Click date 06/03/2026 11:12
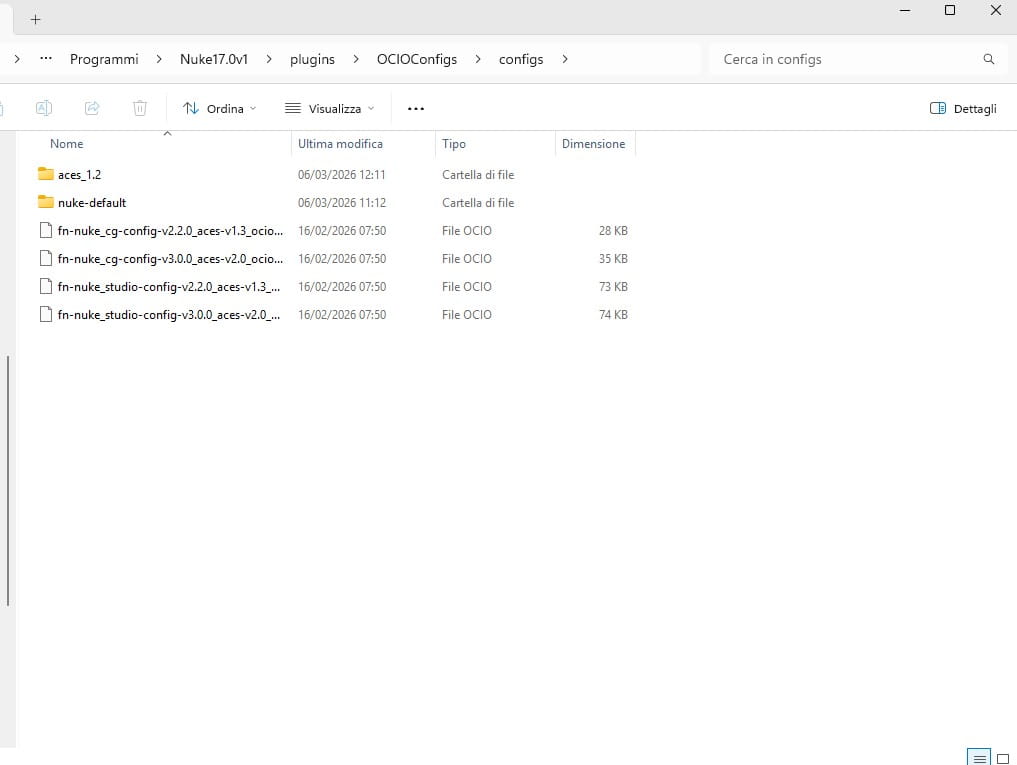 (x=341, y=202)
